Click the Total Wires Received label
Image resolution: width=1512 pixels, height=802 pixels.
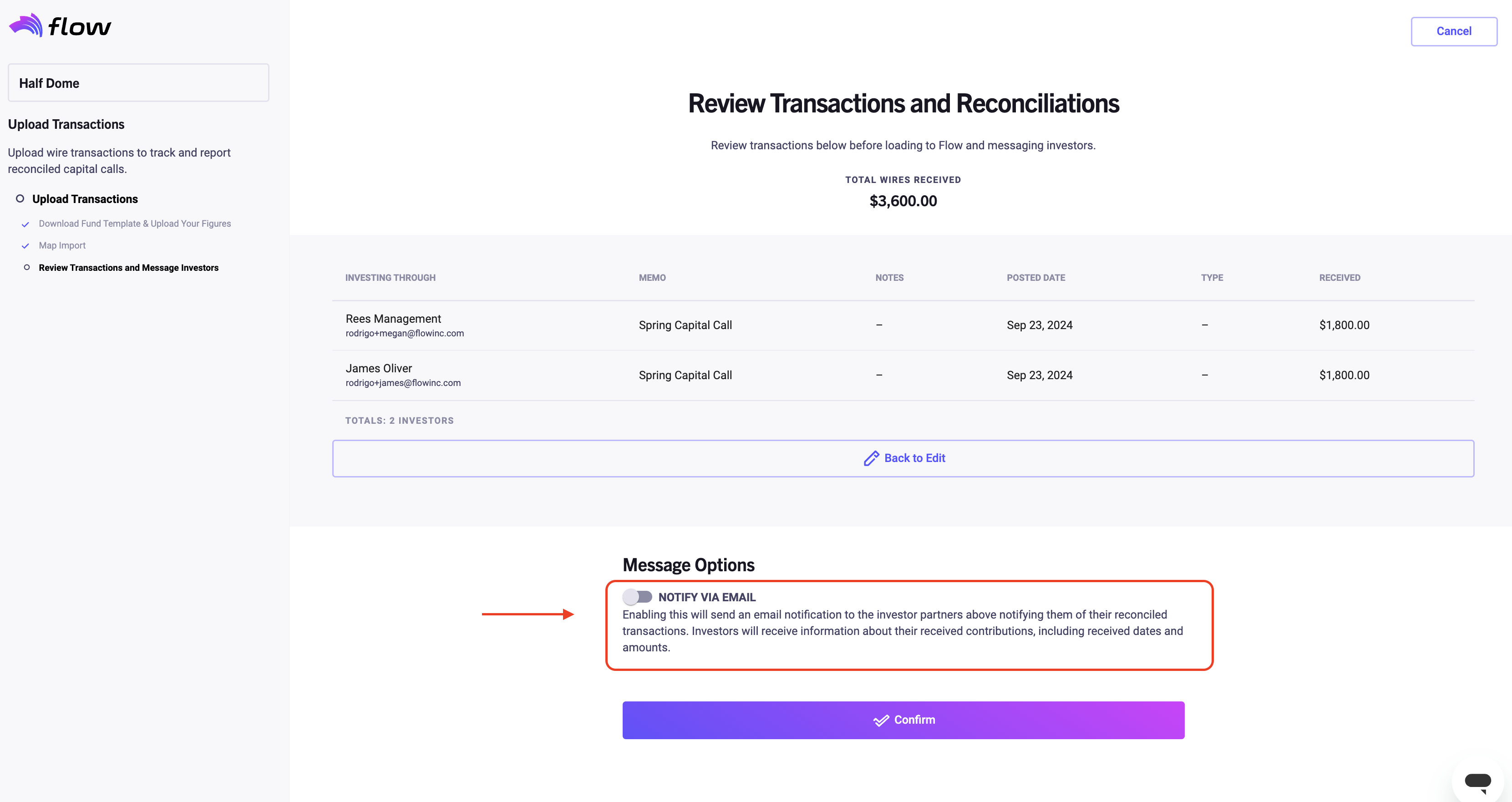[903, 180]
